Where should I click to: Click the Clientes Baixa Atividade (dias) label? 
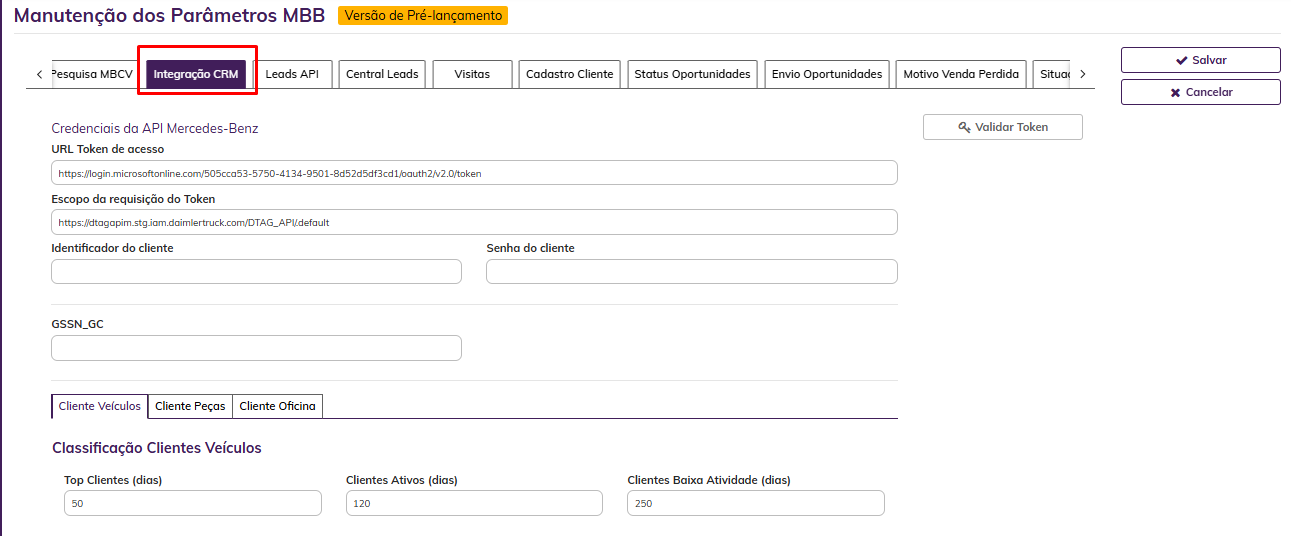click(708, 480)
